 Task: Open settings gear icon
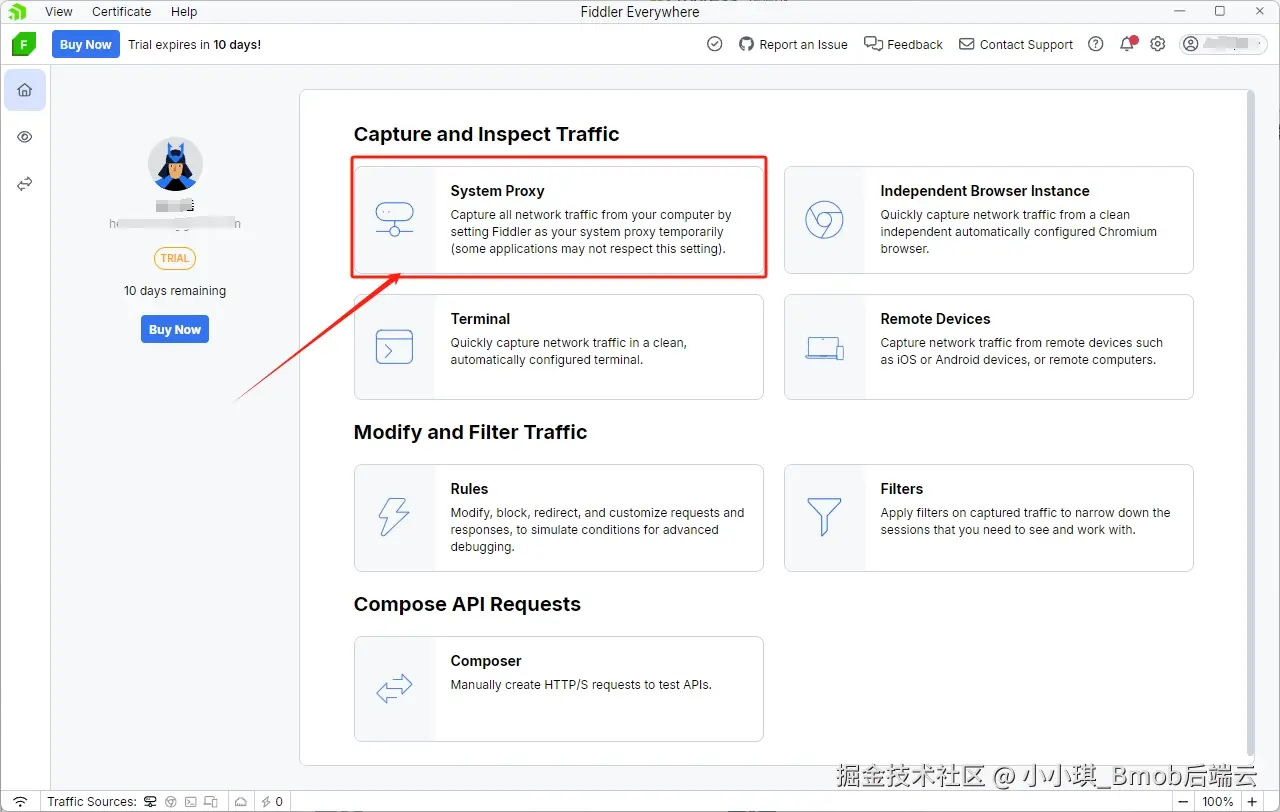coord(1158,44)
